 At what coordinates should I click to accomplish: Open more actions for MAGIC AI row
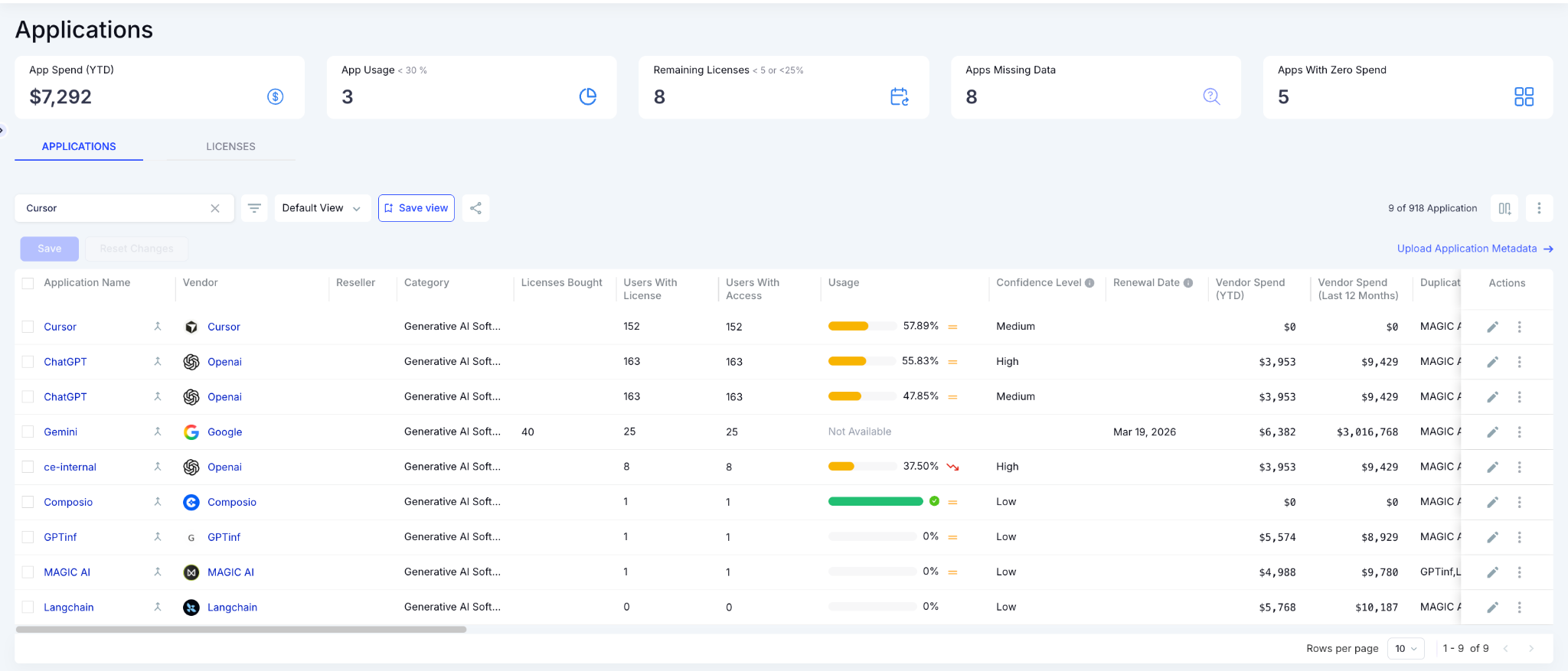coord(1520,572)
